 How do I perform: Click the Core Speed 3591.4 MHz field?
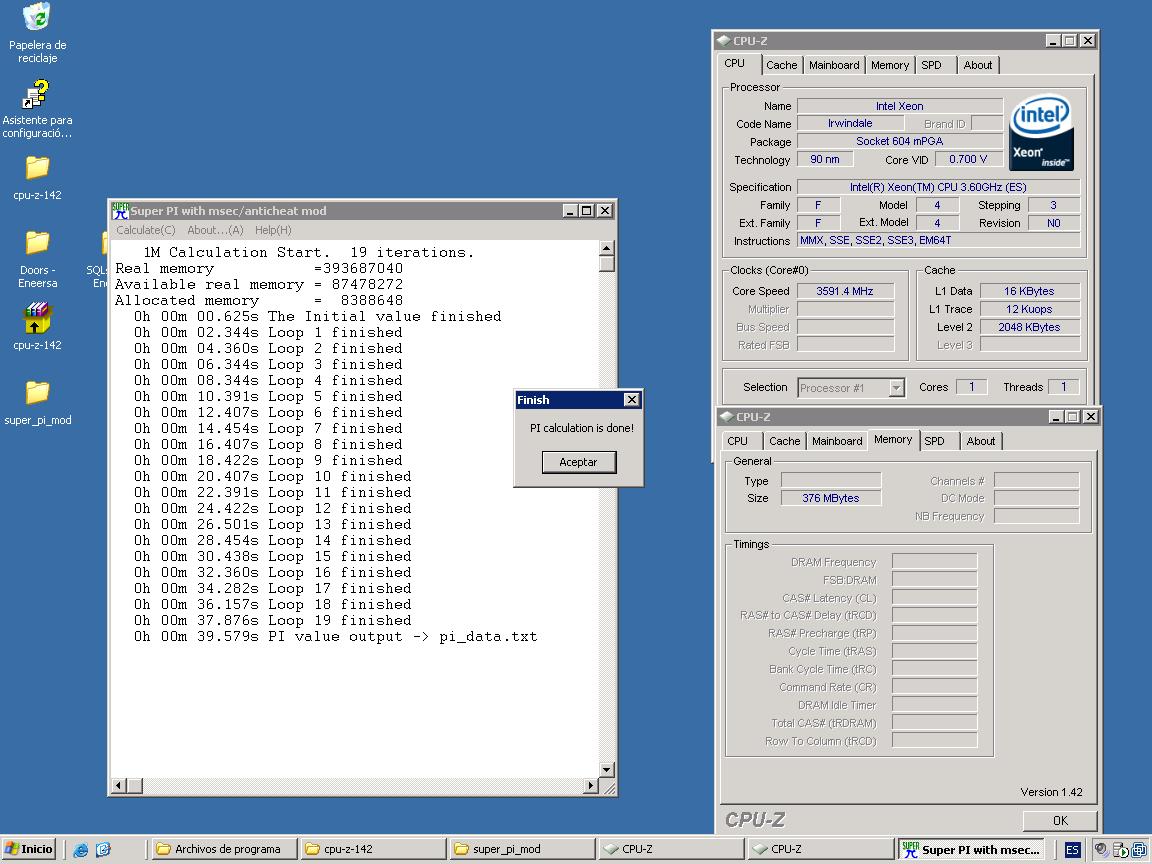pyautogui.click(x=846, y=291)
